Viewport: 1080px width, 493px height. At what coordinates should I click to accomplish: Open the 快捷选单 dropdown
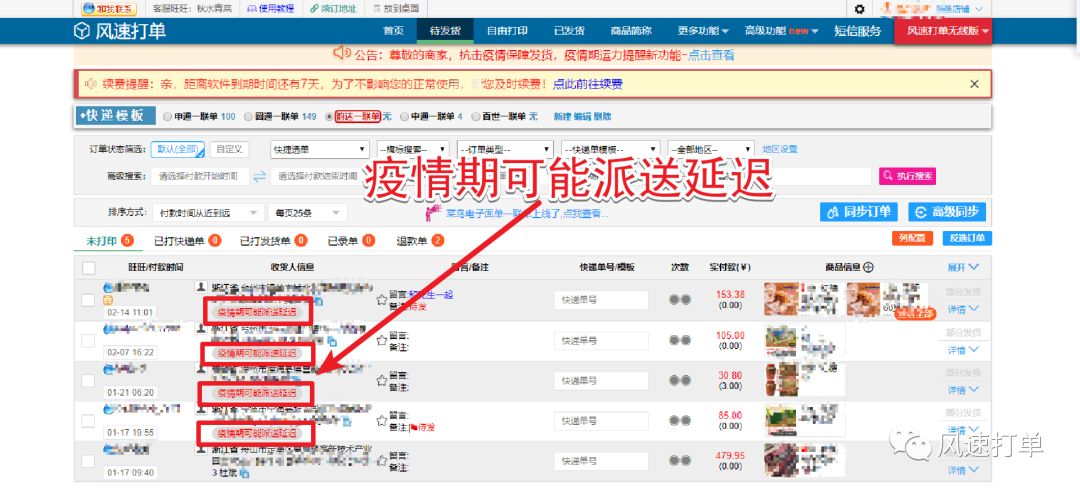pos(319,149)
